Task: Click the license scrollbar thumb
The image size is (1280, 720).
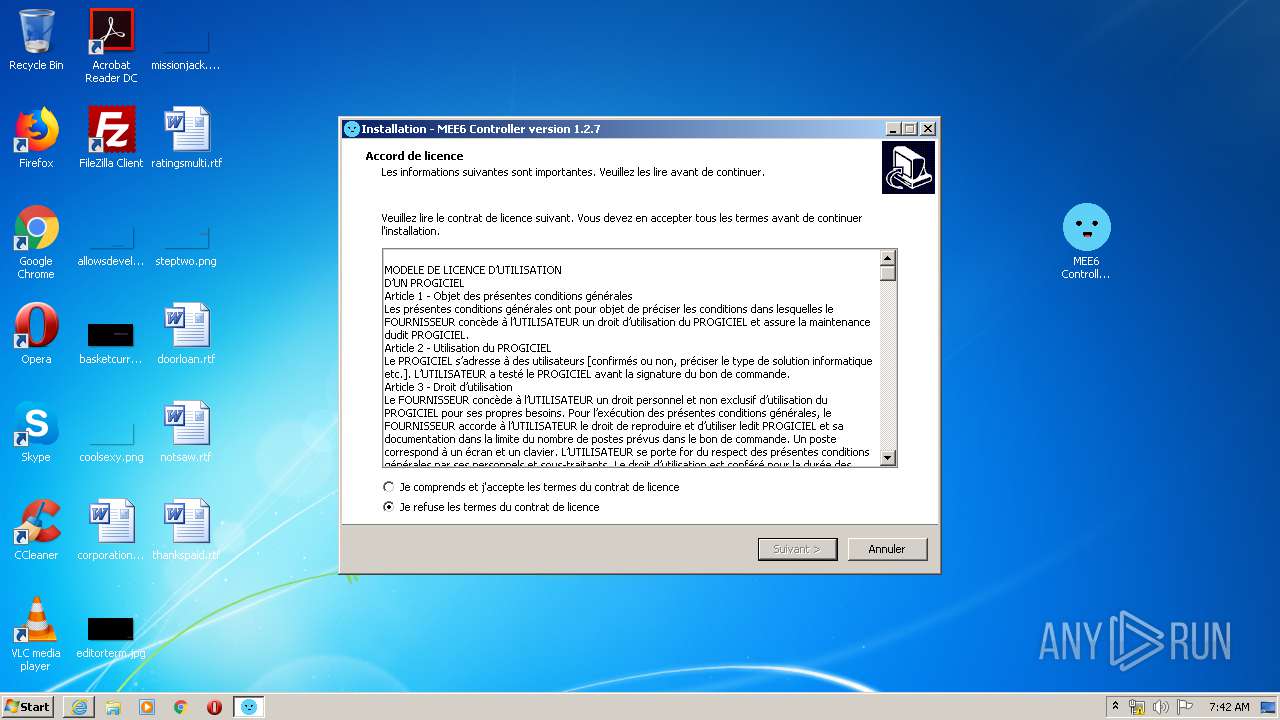Action: [x=888, y=272]
